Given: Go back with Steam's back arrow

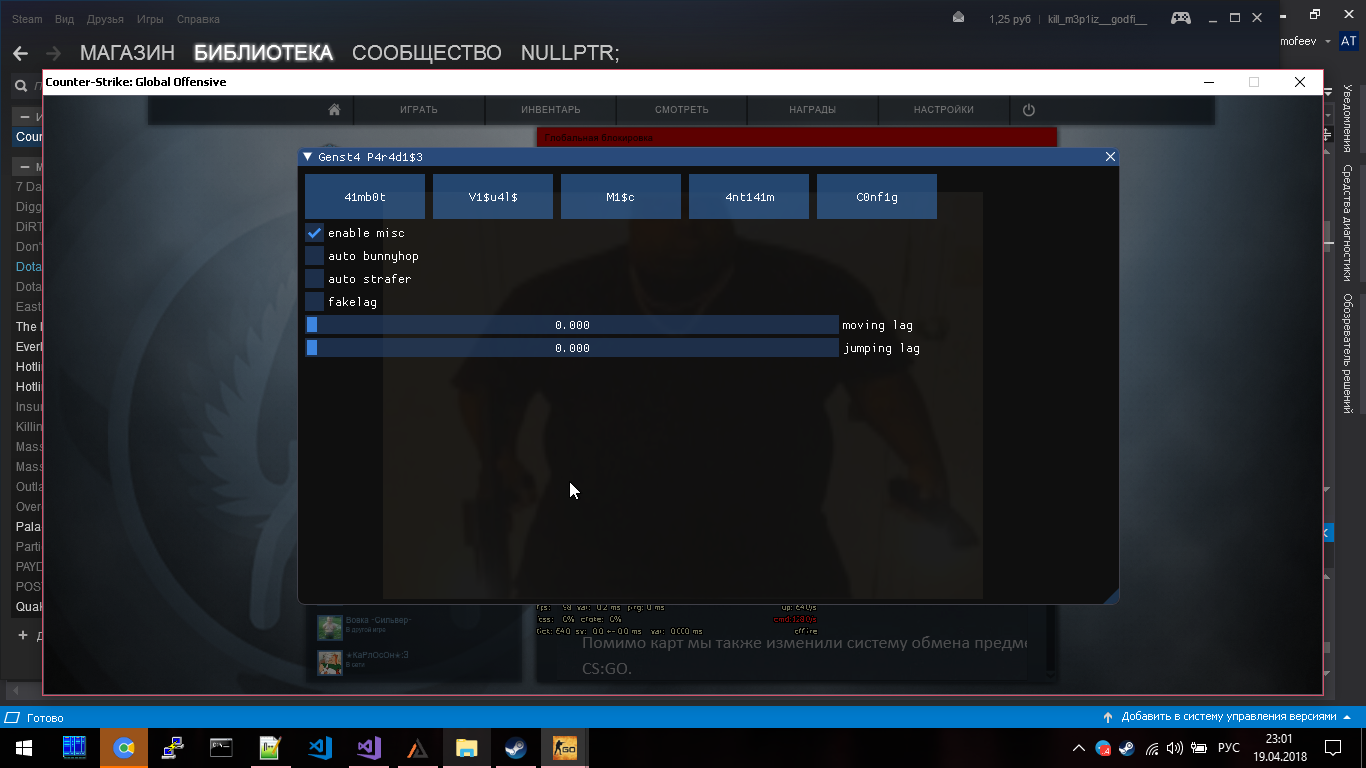Looking at the screenshot, I should tap(20, 53).
